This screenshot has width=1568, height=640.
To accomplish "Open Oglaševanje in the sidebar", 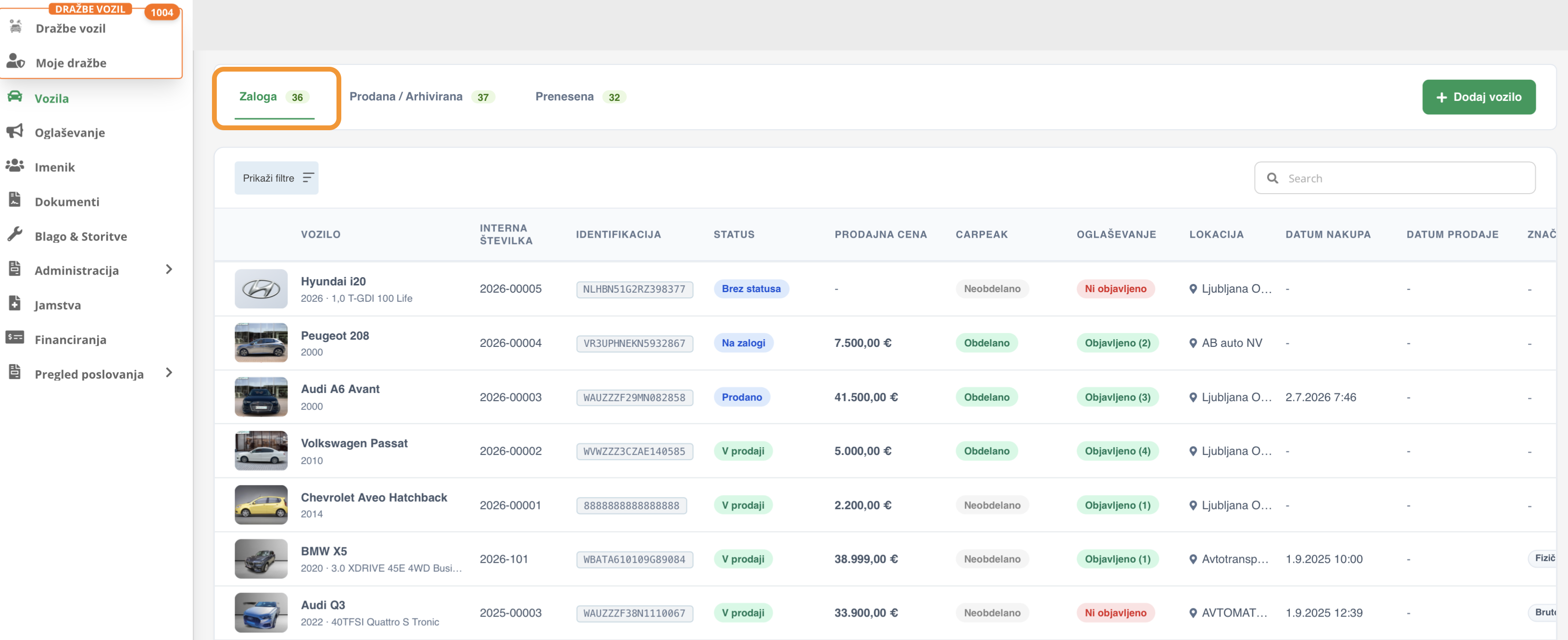I will coord(69,133).
